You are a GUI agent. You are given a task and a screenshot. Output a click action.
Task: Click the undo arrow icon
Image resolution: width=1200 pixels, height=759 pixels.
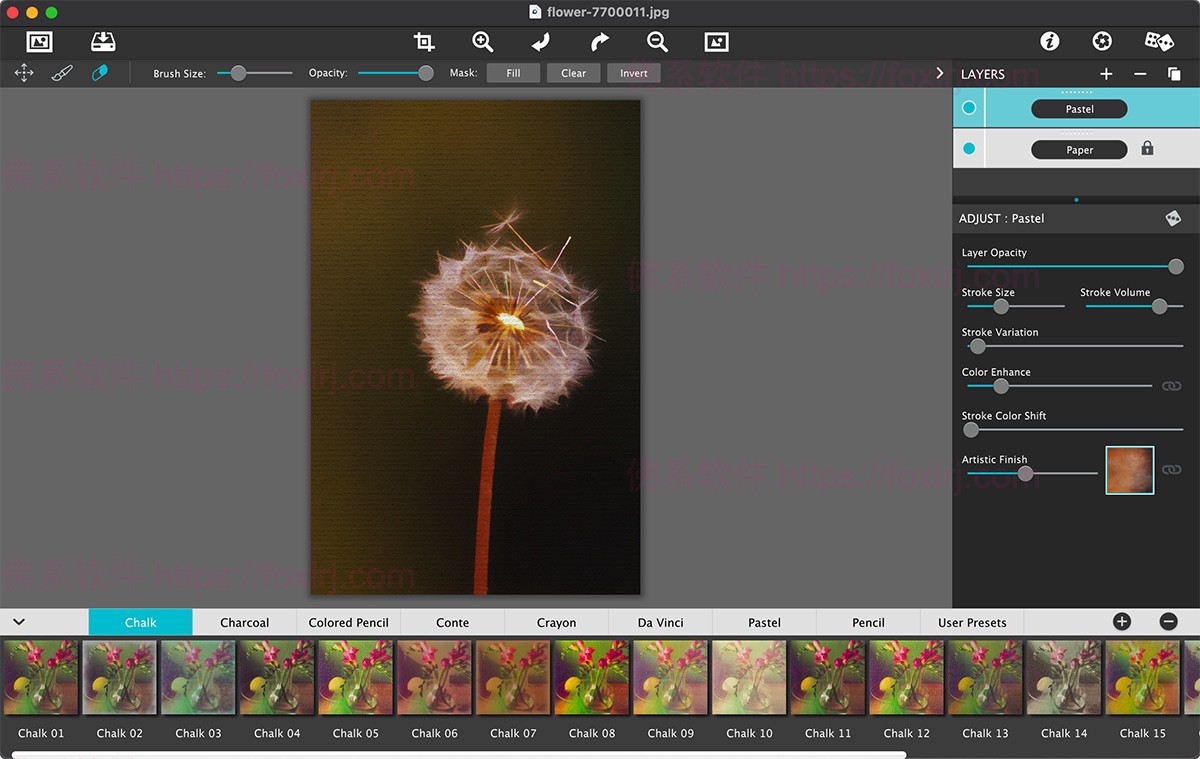pos(541,42)
